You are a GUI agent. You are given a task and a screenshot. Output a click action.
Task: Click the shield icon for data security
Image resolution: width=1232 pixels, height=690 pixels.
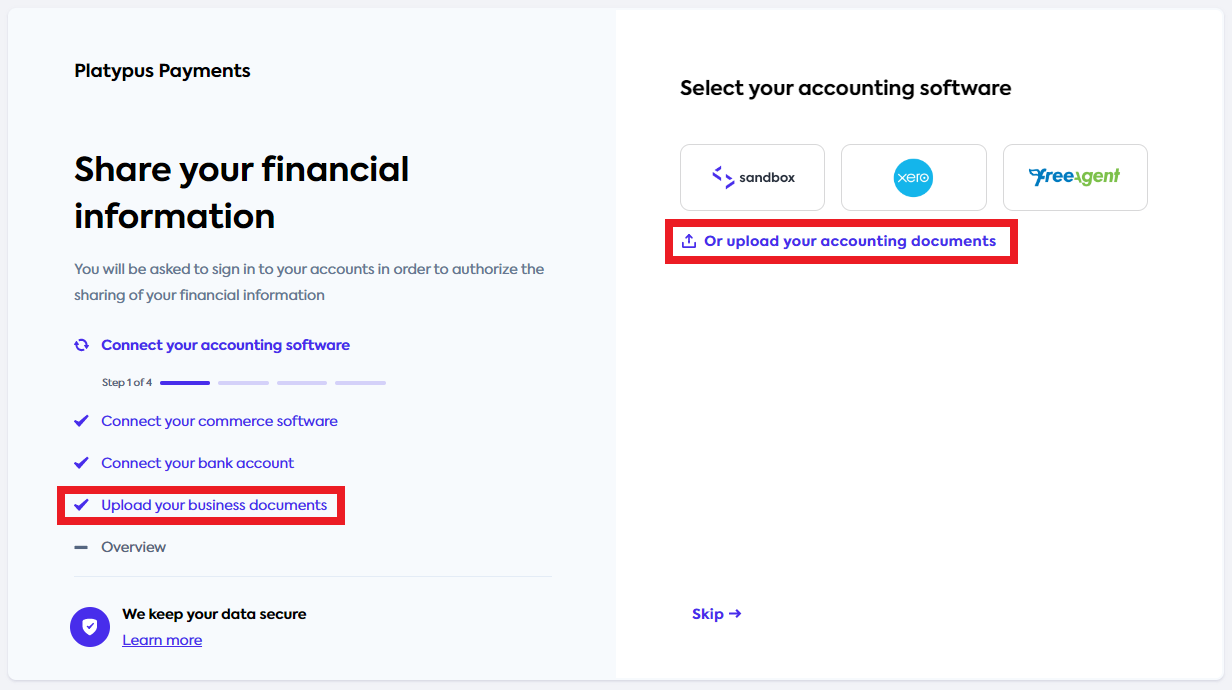point(90,627)
